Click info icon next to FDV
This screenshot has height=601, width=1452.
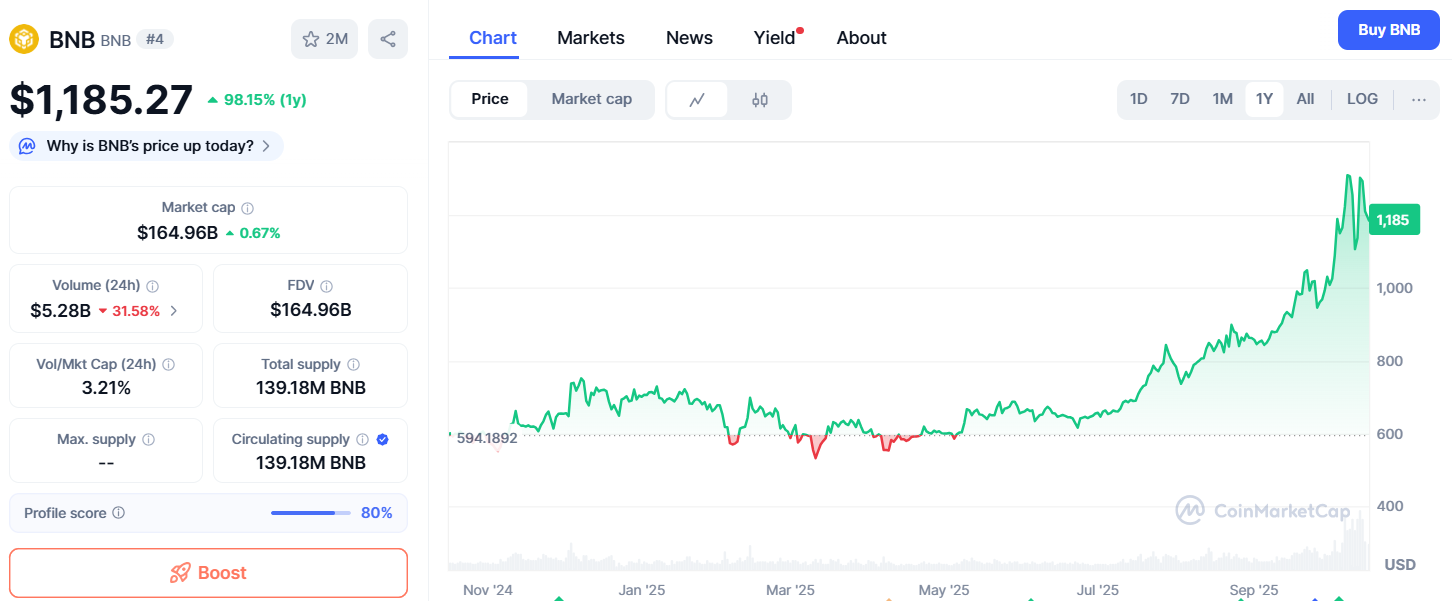point(326,286)
